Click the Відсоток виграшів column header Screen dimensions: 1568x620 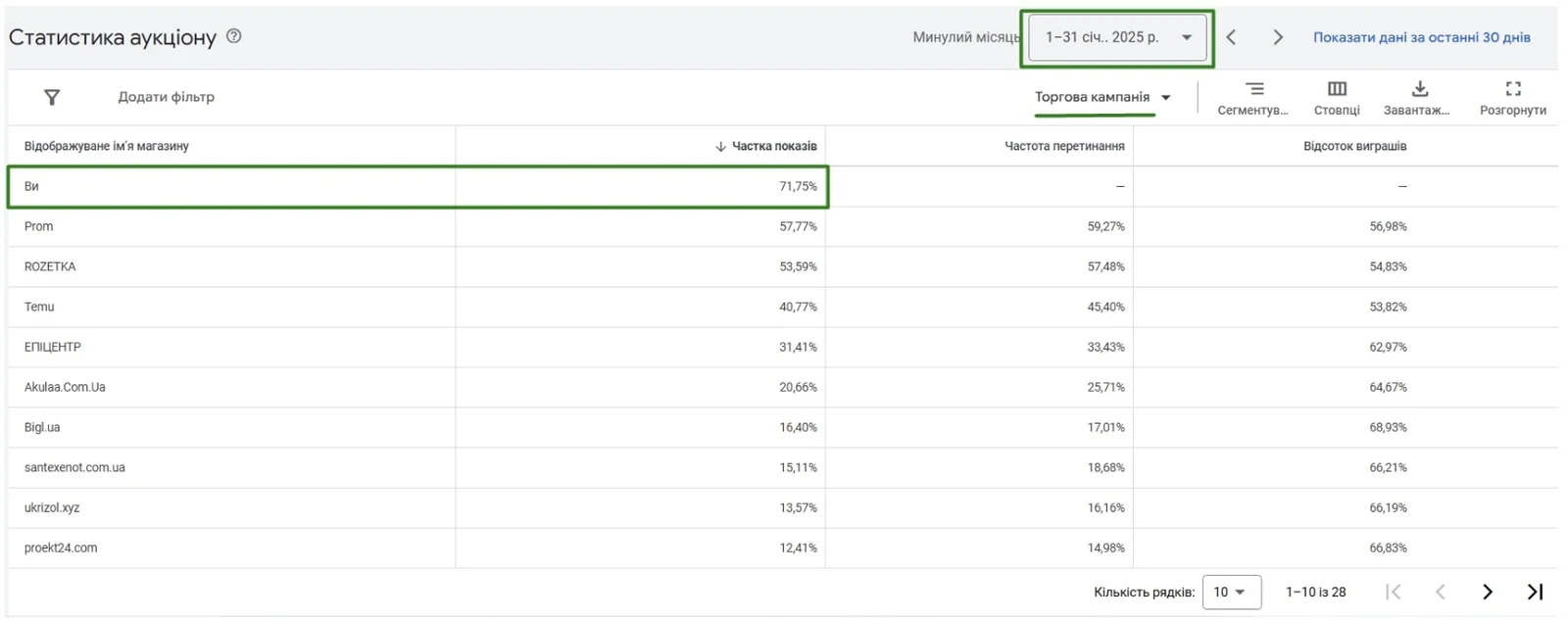1354,146
